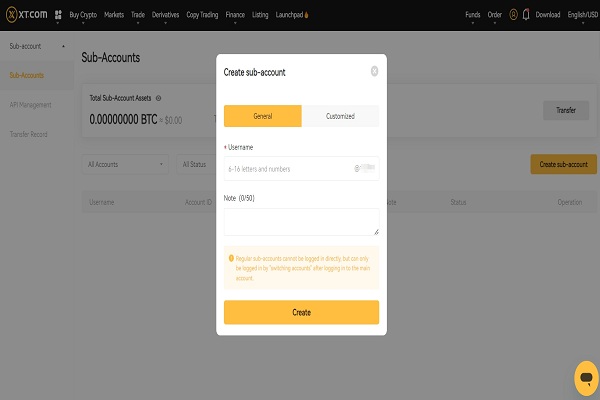Click inside the Note text area
600x400 pixels.
tap(302, 222)
